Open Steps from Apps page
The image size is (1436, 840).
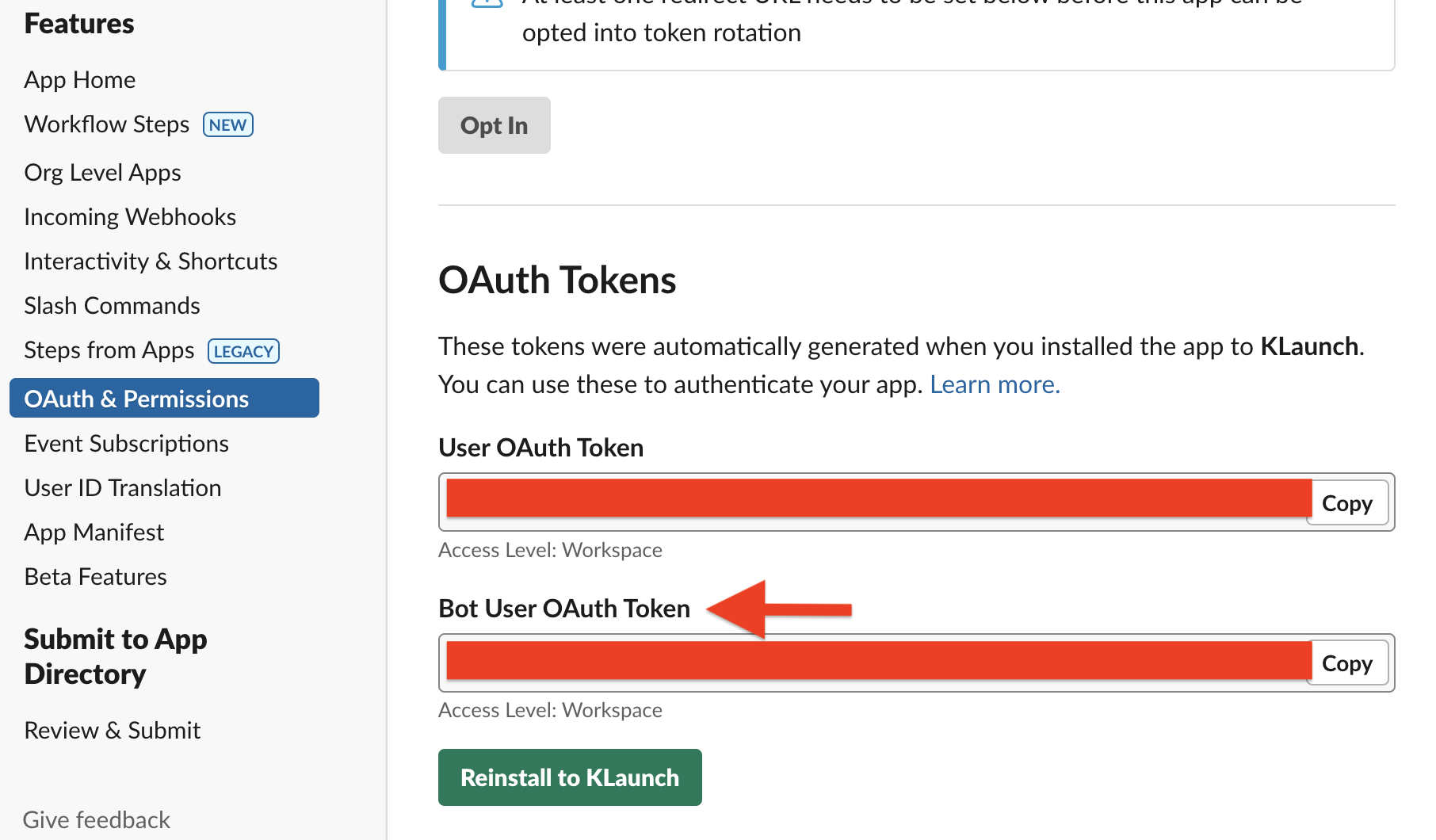109,350
